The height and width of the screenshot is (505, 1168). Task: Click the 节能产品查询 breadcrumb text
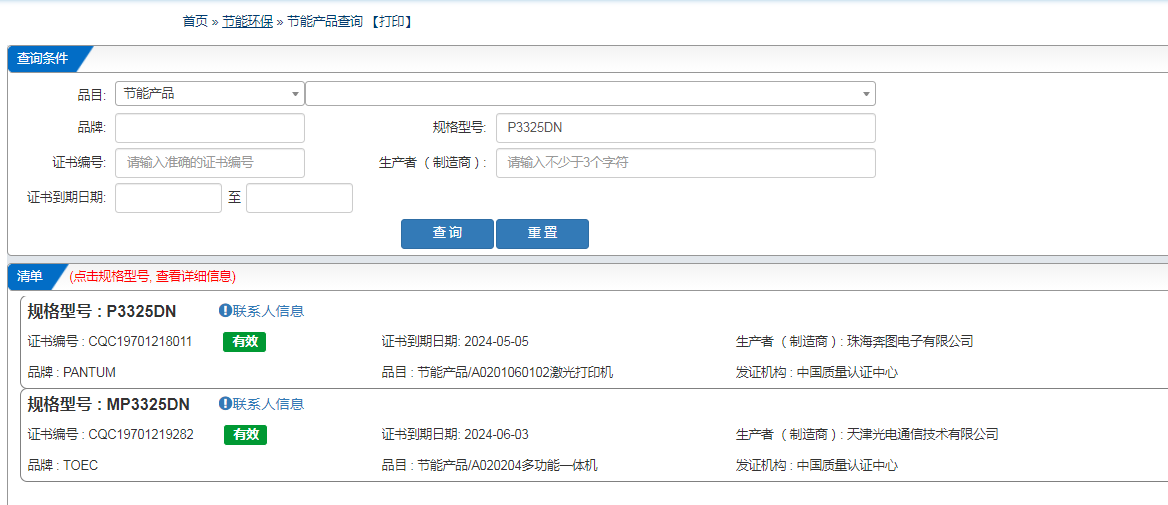[326, 22]
